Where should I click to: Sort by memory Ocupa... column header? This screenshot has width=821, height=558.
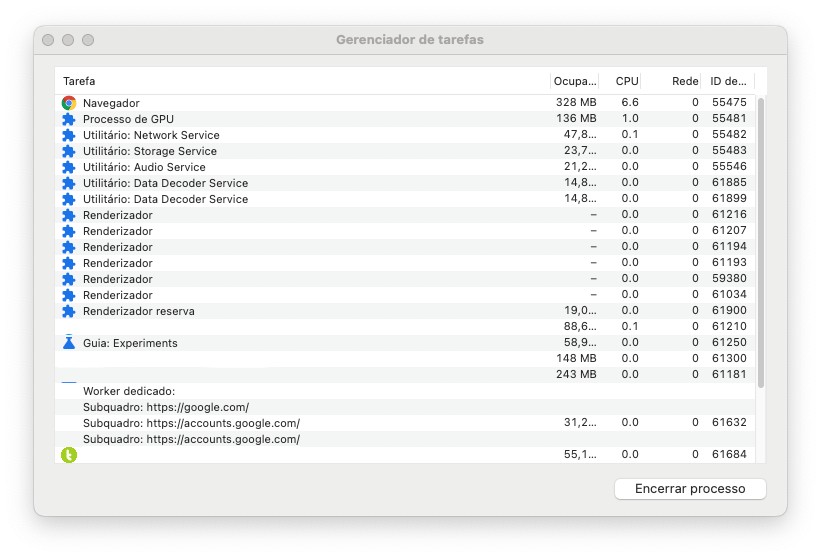pyautogui.click(x=575, y=81)
